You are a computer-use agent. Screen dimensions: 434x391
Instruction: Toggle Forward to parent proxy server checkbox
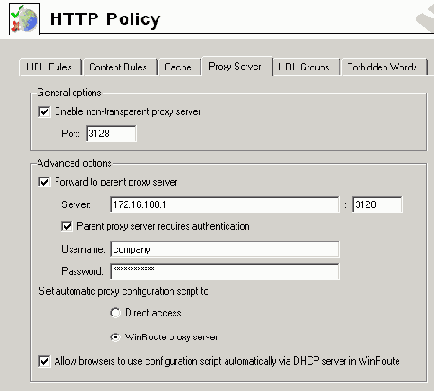(x=44, y=182)
